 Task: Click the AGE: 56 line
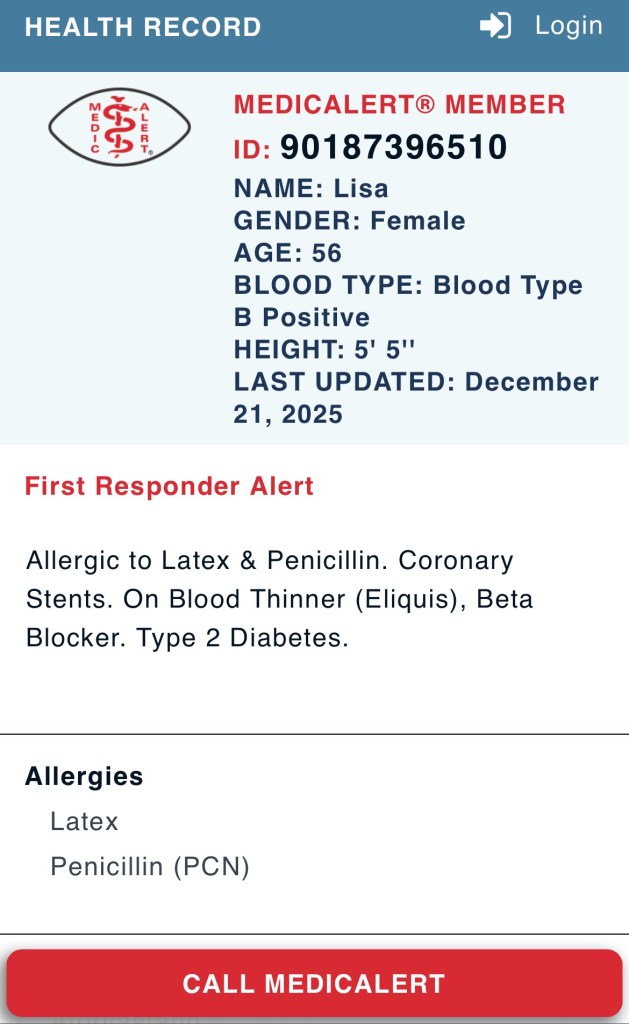287,253
